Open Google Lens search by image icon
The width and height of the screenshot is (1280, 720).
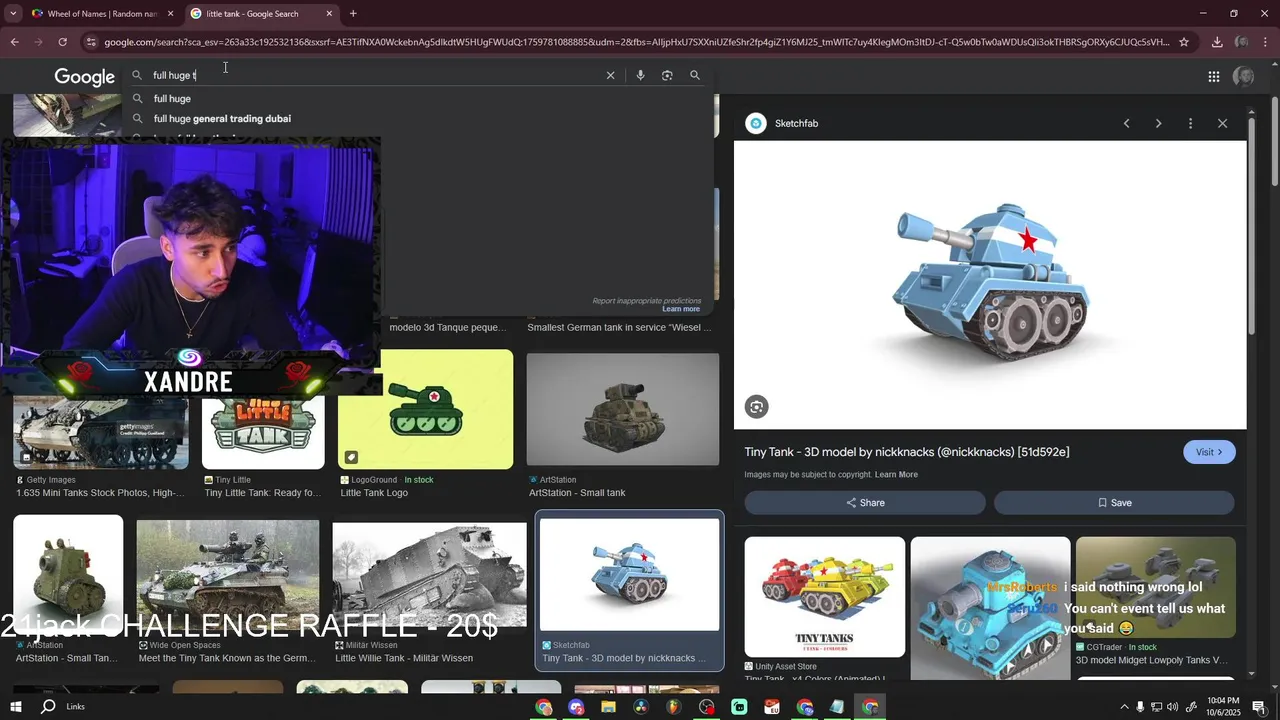pos(667,75)
